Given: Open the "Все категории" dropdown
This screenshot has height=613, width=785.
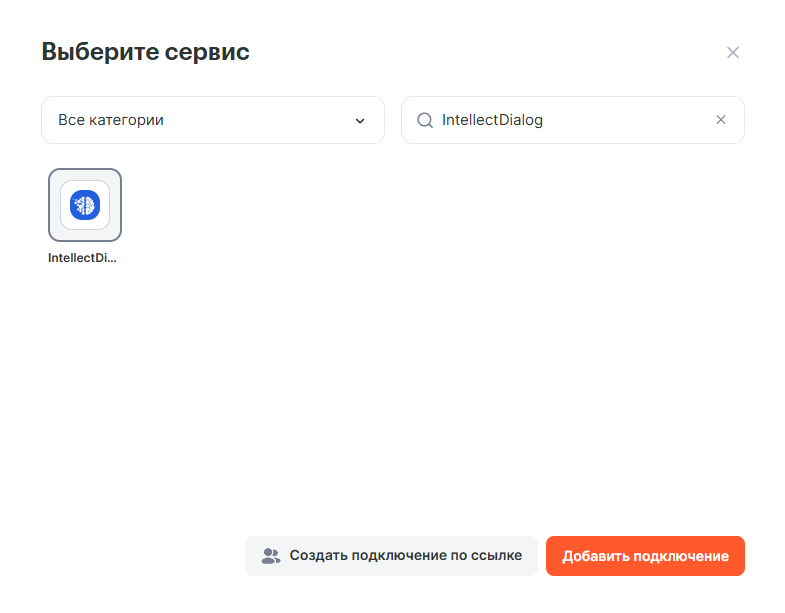Looking at the screenshot, I should 212,120.
